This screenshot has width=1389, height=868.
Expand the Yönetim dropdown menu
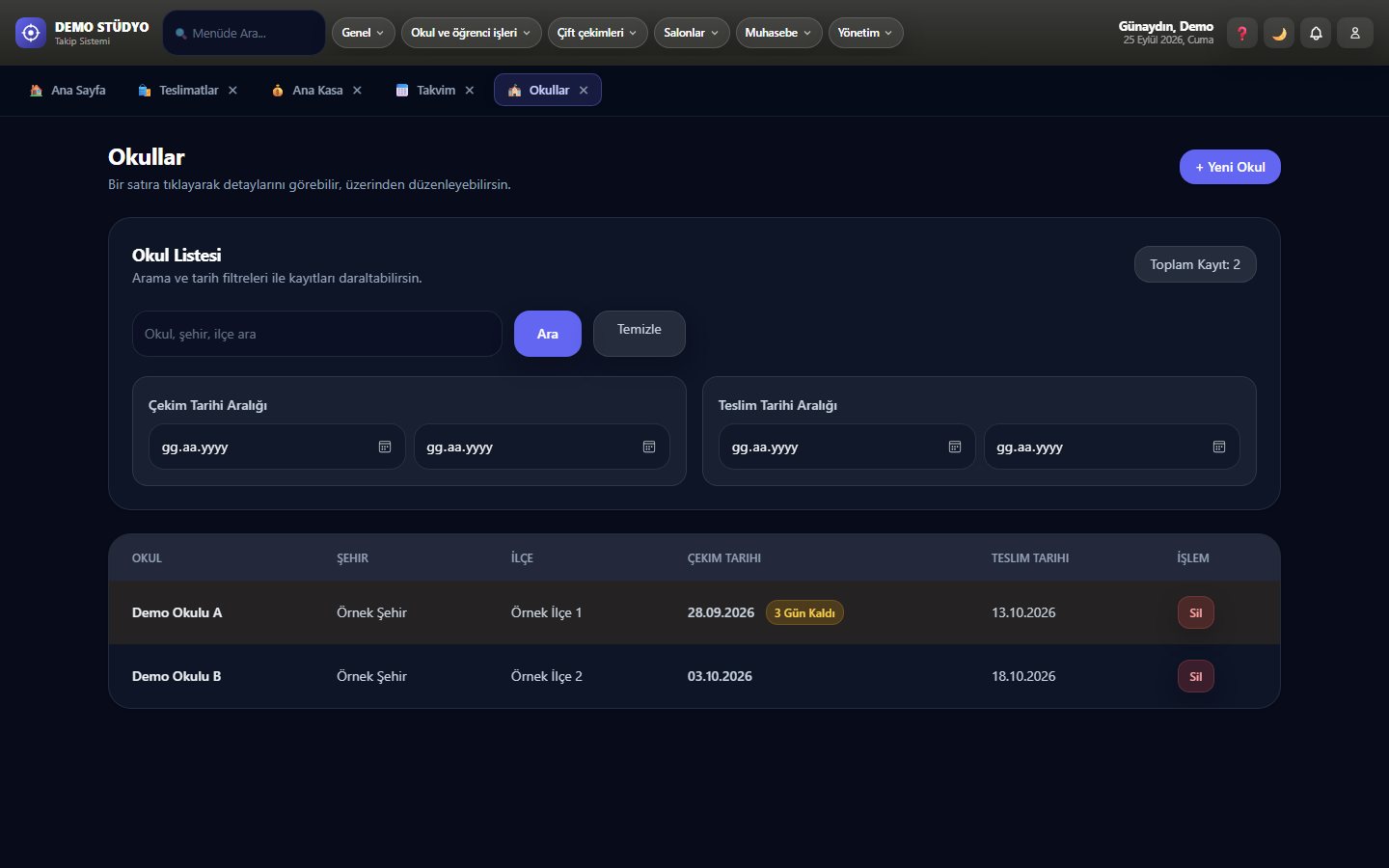tap(865, 33)
